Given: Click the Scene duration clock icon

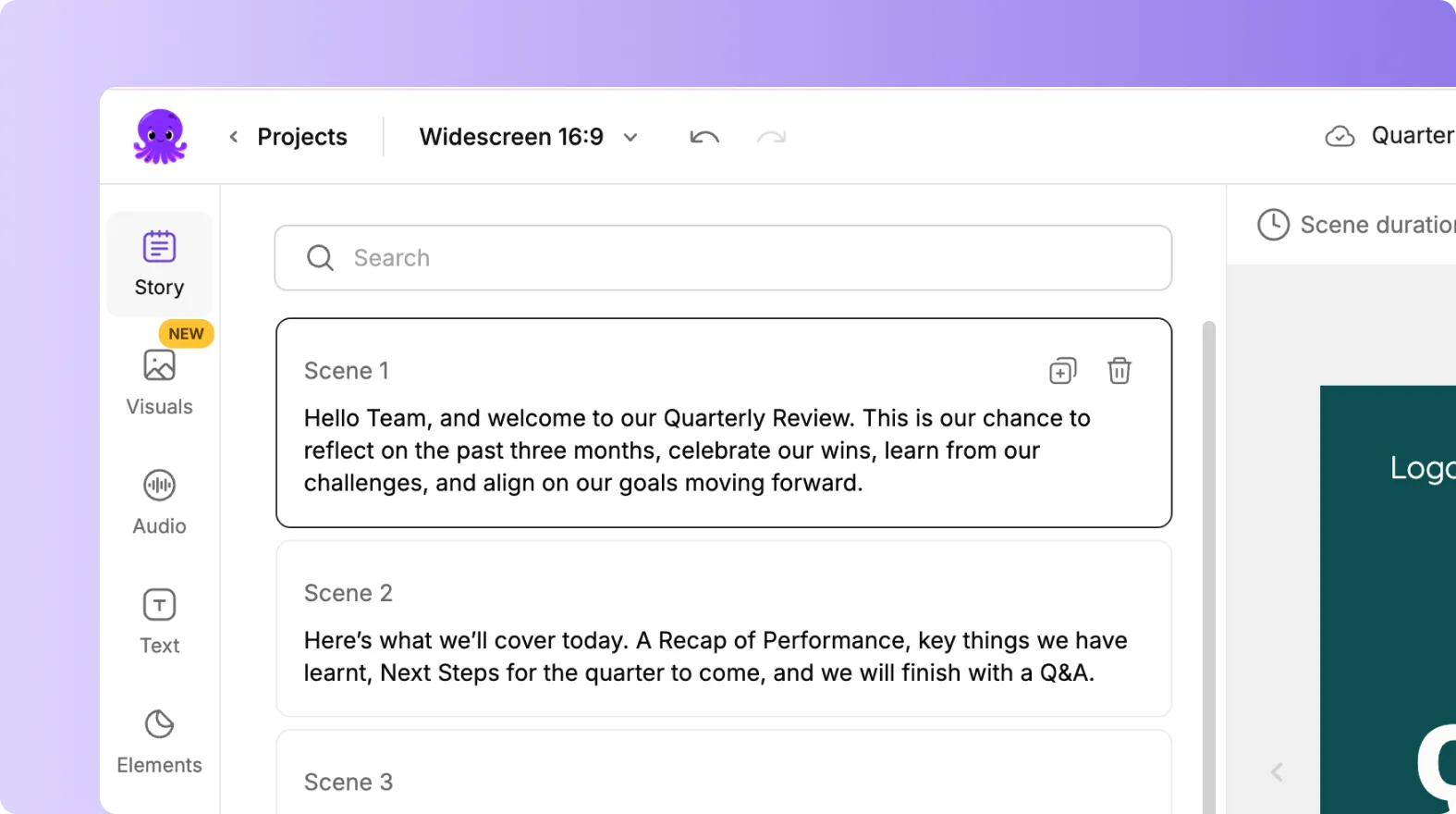Looking at the screenshot, I should point(1273,225).
